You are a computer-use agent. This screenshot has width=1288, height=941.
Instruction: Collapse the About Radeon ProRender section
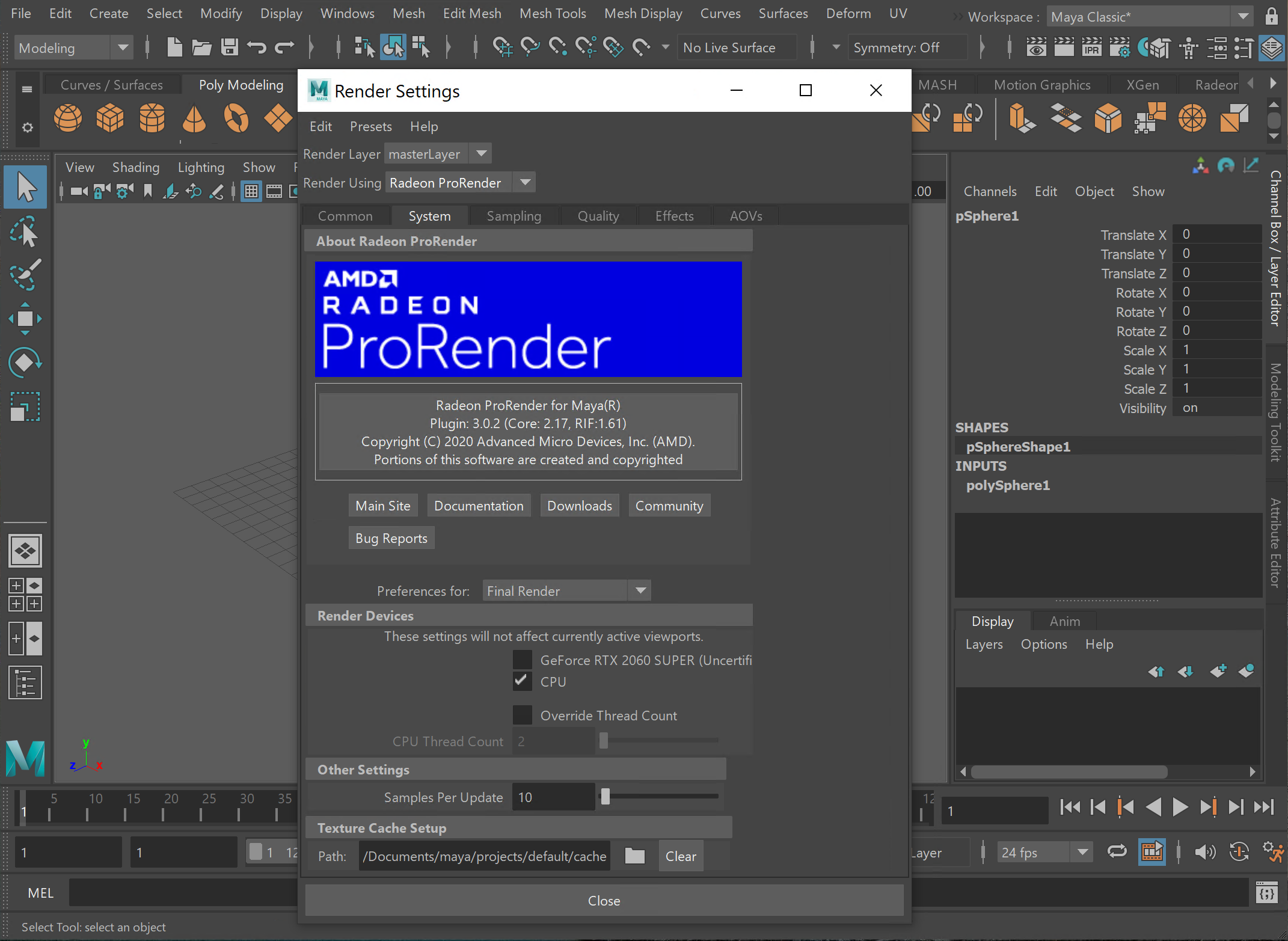[x=529, y=241]
